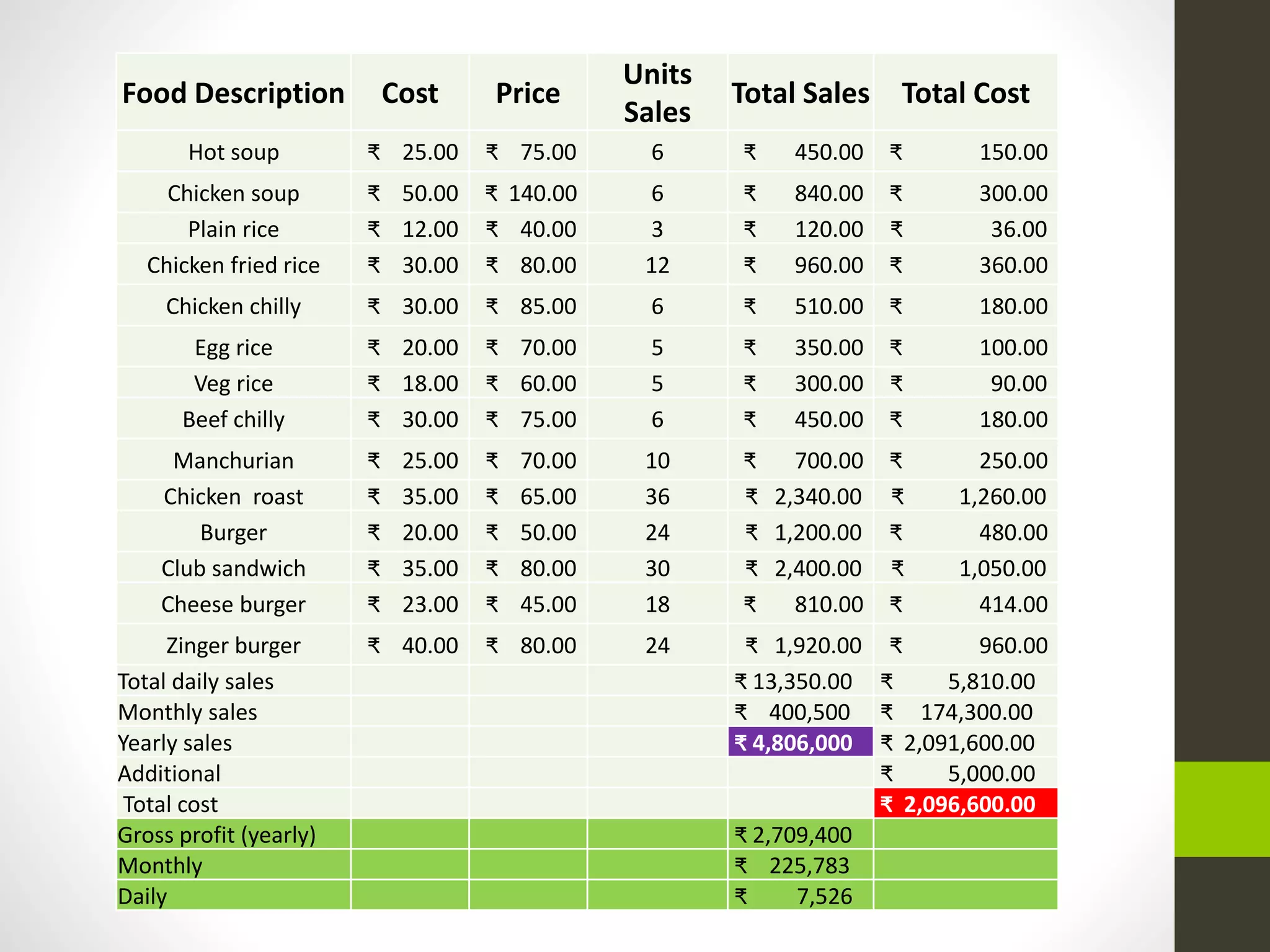Click the Burger total sales 1,200.00
Image resolution: width=1270 pixels, height=952 pixels.
click(818, 533)
